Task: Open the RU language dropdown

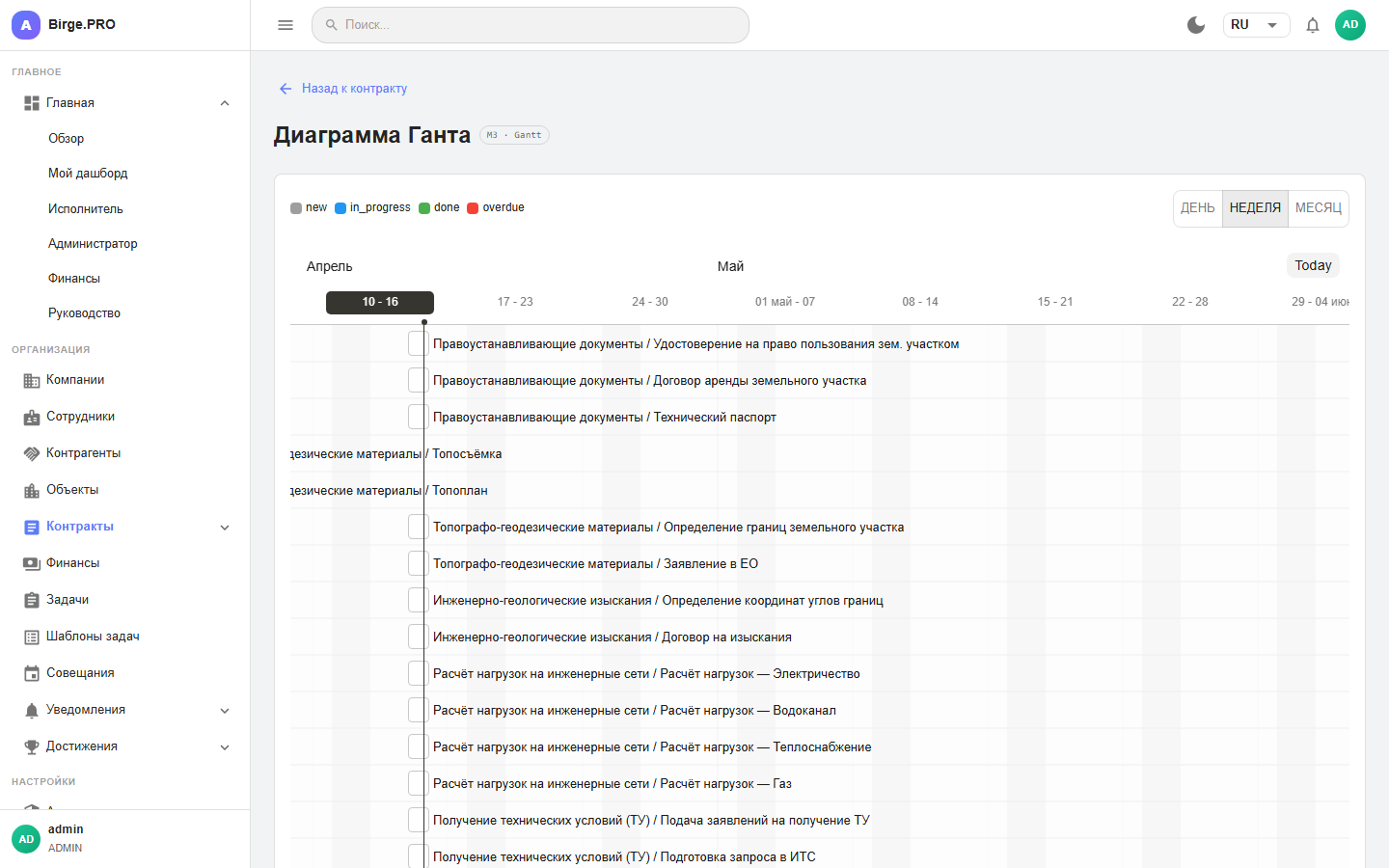Action: click(x=1256, y=25)
